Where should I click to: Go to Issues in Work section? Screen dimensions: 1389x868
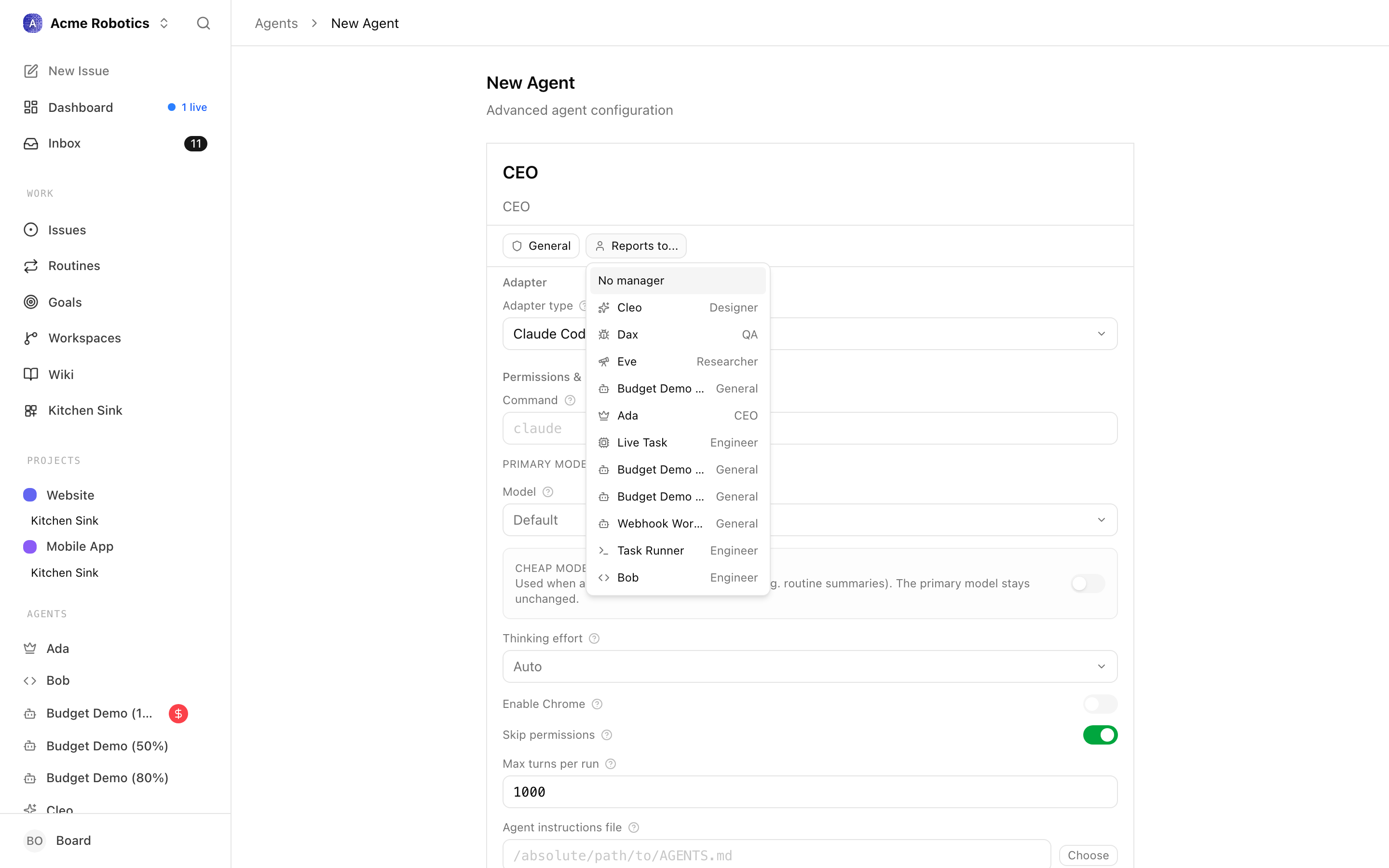click(x=115, y=230)
